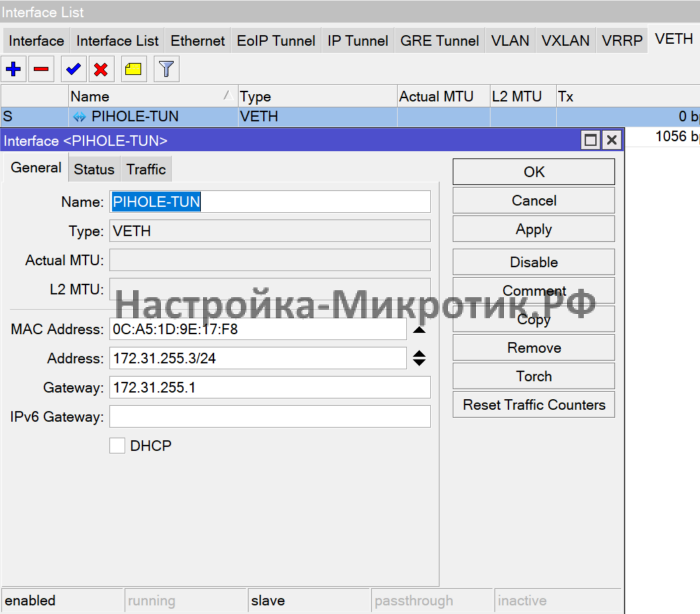Click the Gateway field 172.31.255.1
This screenshot has height=614, width=700.
[x=270, y=387]
